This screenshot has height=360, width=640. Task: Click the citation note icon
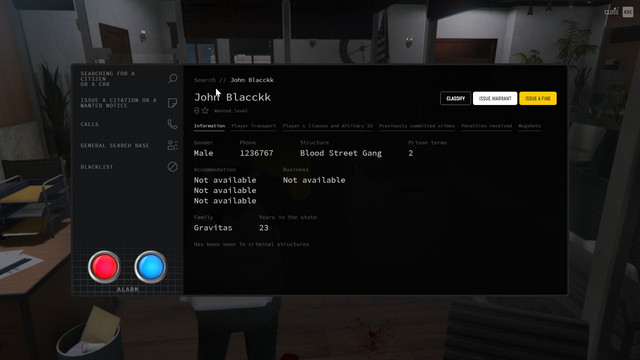tap(173, 102)
